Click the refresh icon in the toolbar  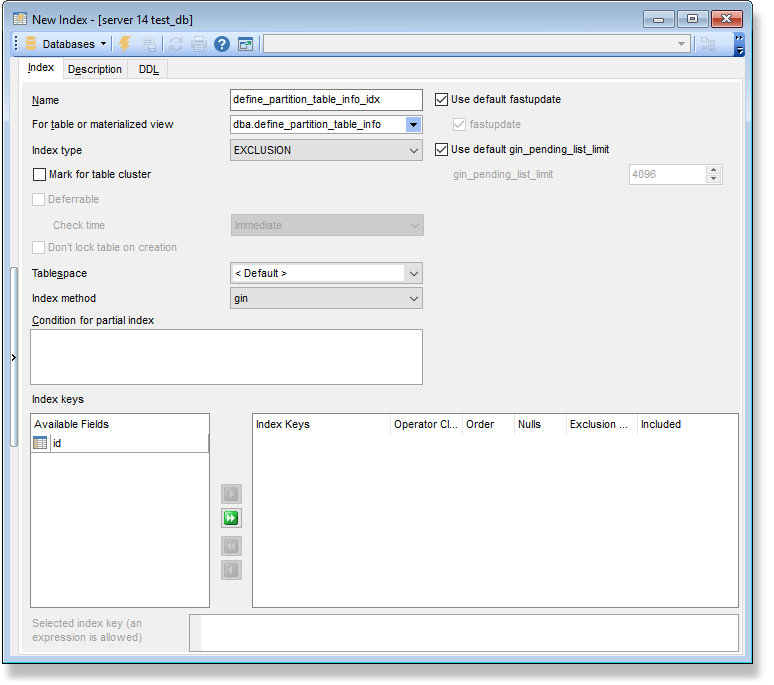click(x=175, y=44)
